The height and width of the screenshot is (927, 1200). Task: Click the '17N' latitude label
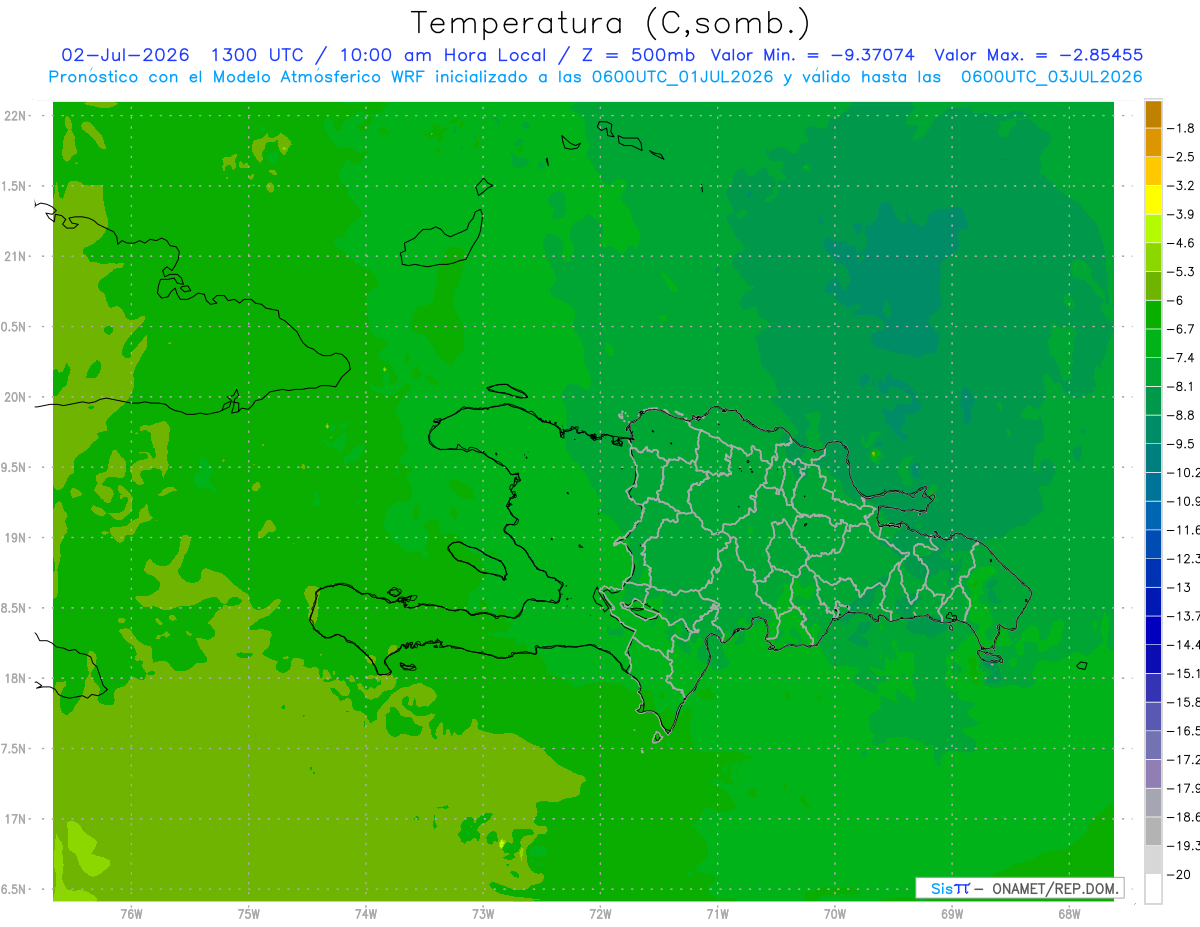click(x=15, y=819)
